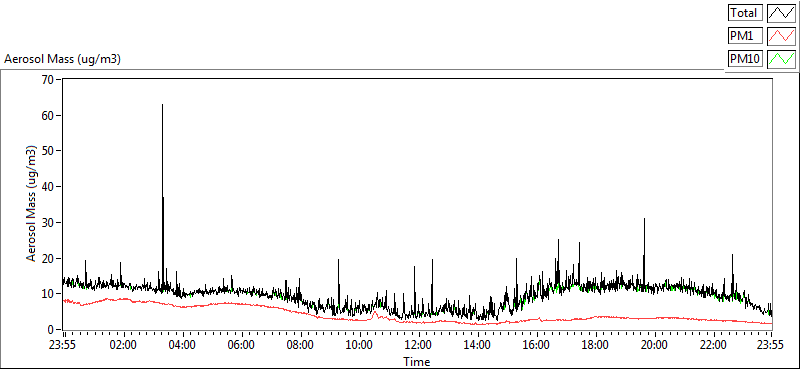Click the Time x-axis title
This screenshot has width=800, height=369.
(x=416, y=362)
